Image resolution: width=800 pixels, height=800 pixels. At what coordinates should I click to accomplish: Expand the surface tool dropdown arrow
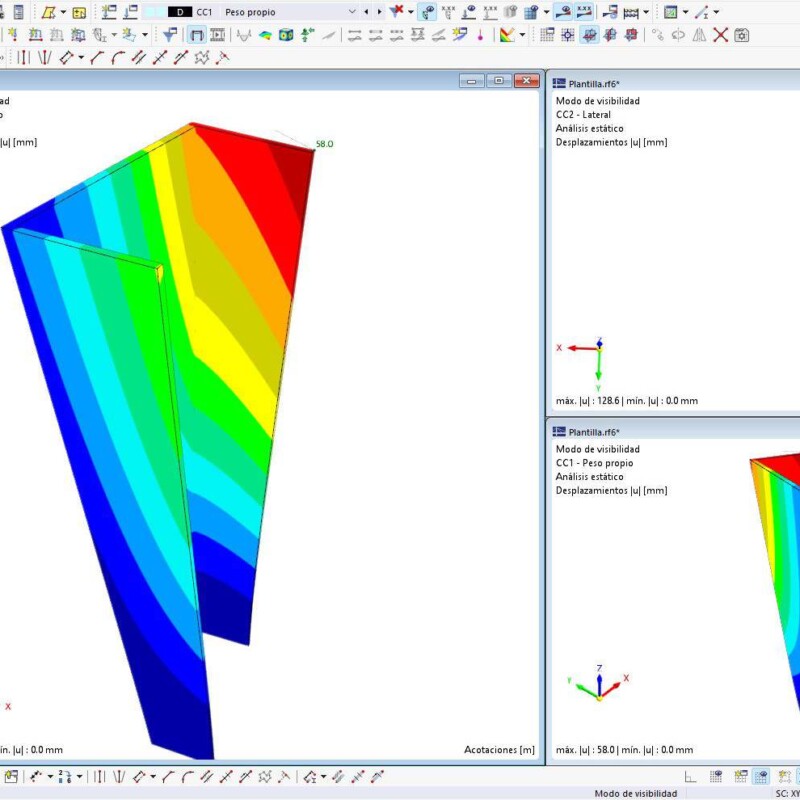63,12
